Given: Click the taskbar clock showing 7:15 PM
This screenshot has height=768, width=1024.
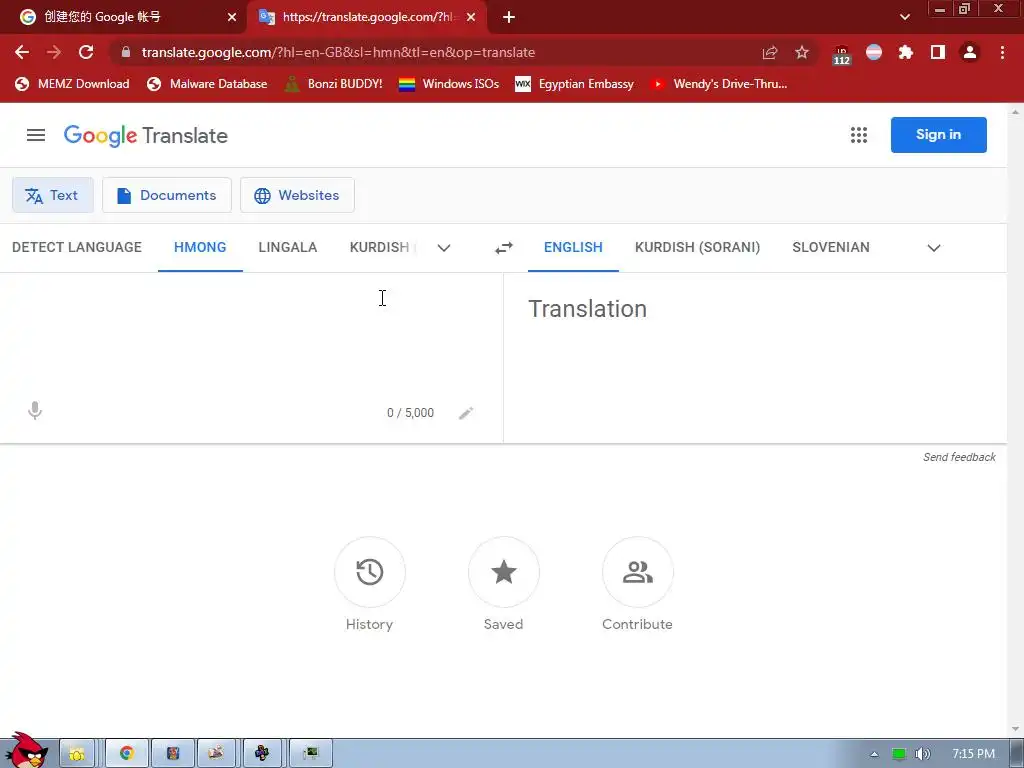Looking at the screenshot, I should pos(973,754).
